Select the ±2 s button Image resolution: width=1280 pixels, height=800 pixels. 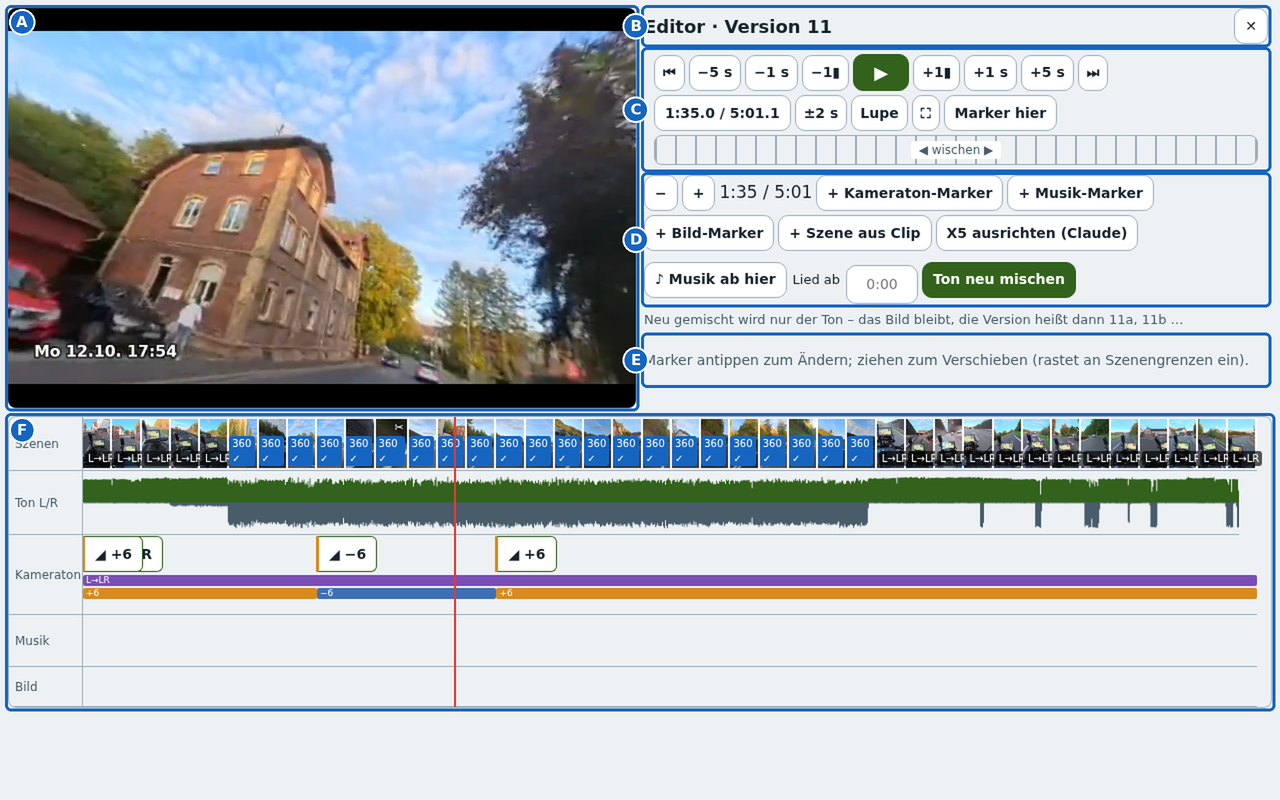click(821, 113)
